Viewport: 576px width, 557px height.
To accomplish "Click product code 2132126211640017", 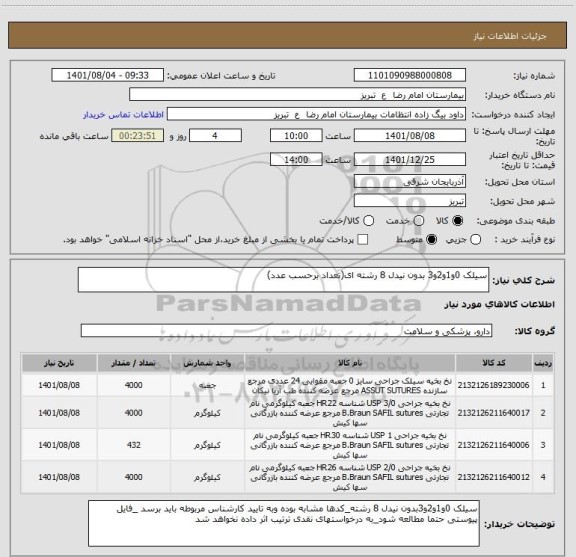I will (x=493, y=413).
